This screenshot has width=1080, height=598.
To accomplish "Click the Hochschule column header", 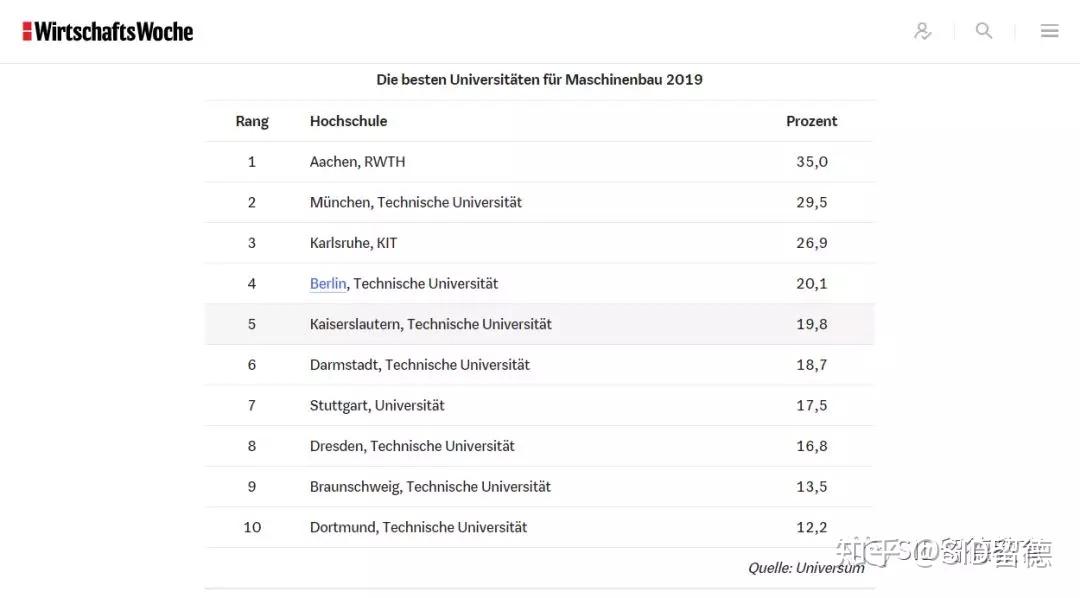I will tap(348, 121).
